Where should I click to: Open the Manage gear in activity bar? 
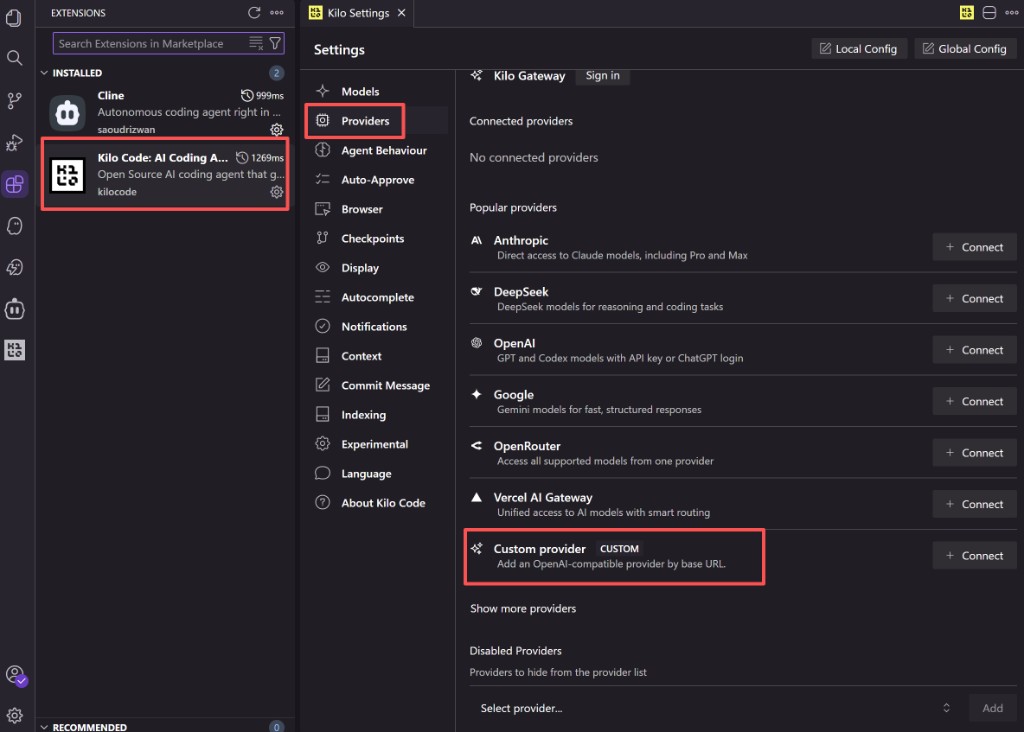[14, 716]
